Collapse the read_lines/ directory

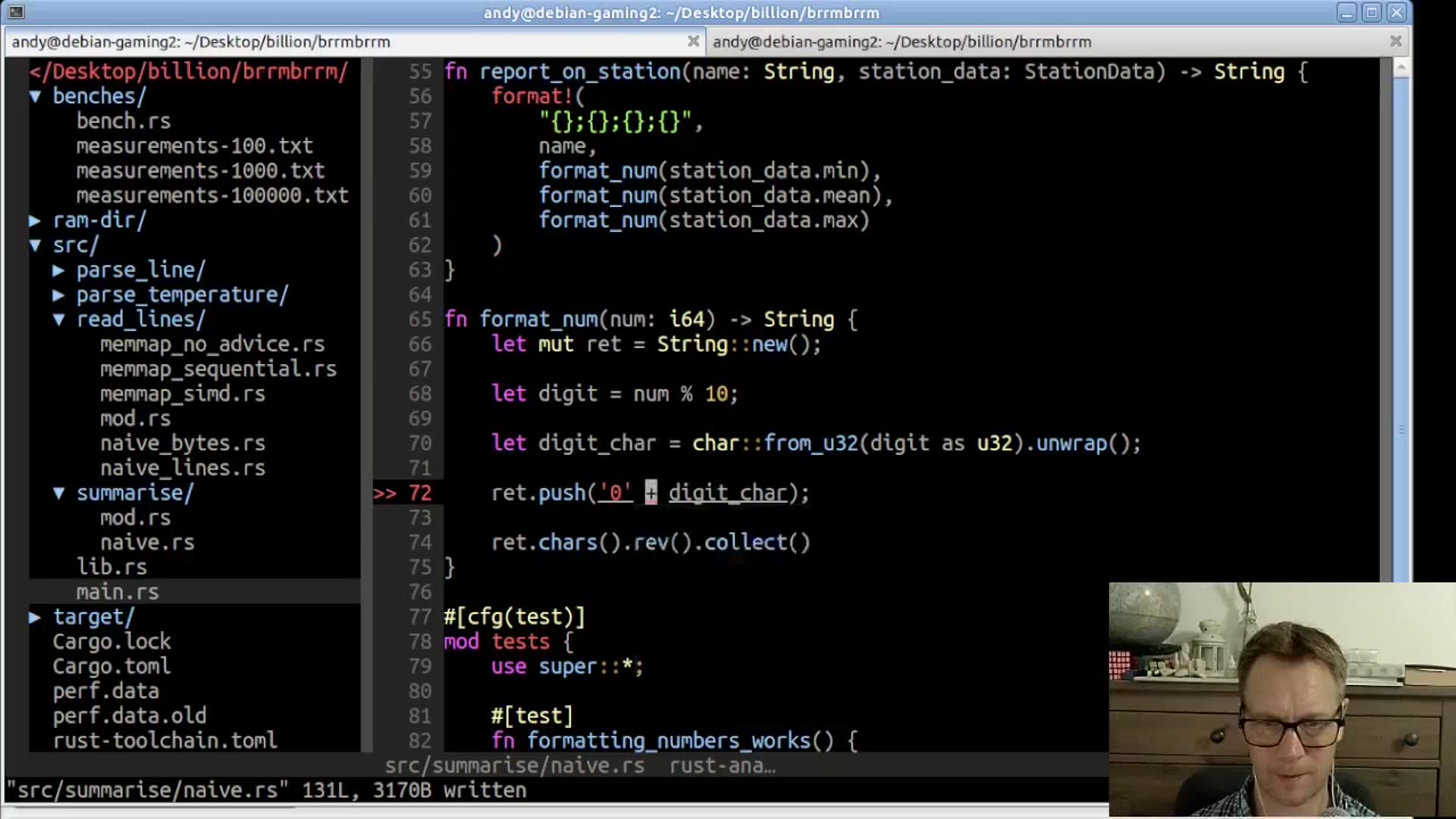[58, 320]
